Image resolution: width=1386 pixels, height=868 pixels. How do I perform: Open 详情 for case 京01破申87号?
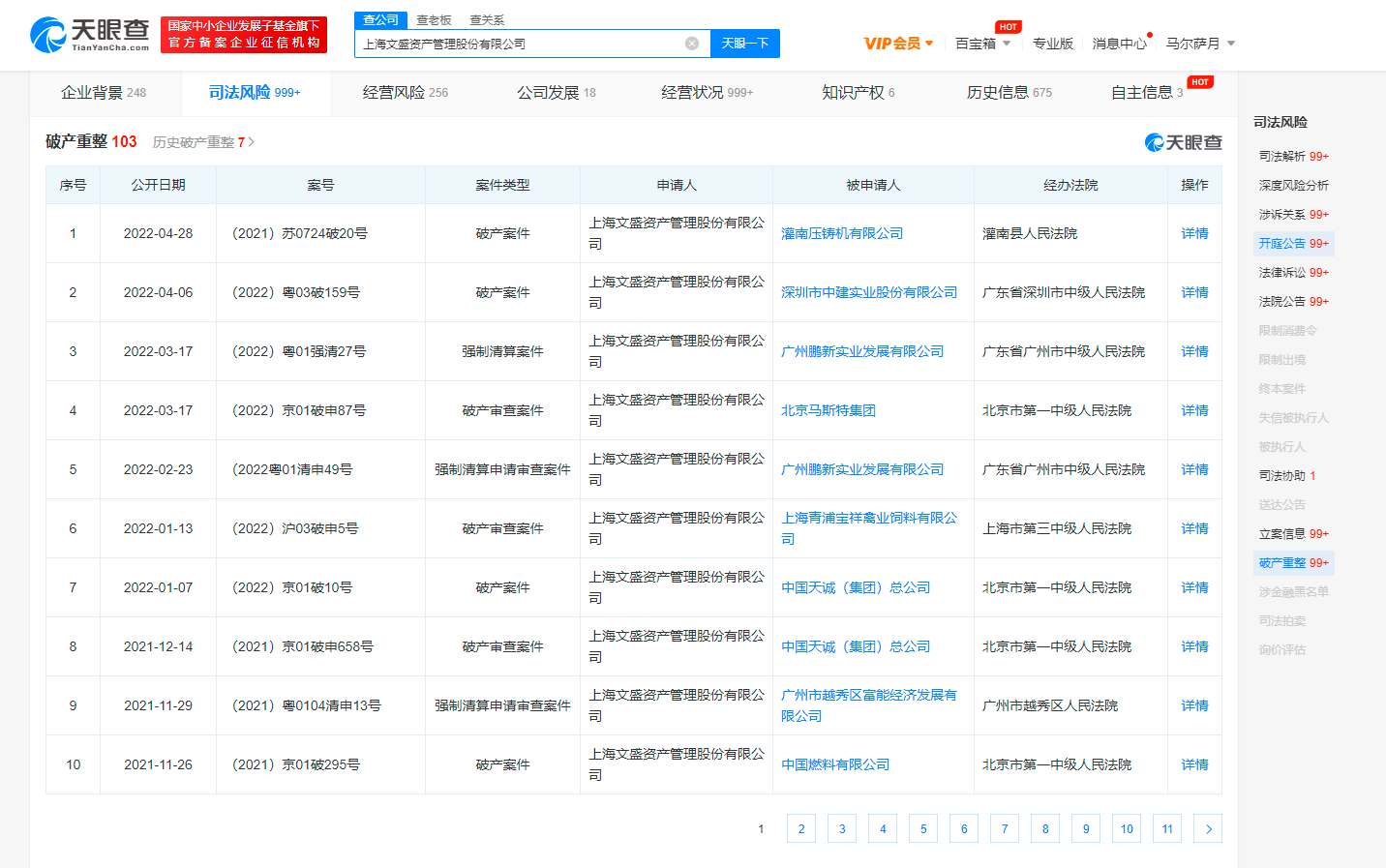pos(1194,410)
